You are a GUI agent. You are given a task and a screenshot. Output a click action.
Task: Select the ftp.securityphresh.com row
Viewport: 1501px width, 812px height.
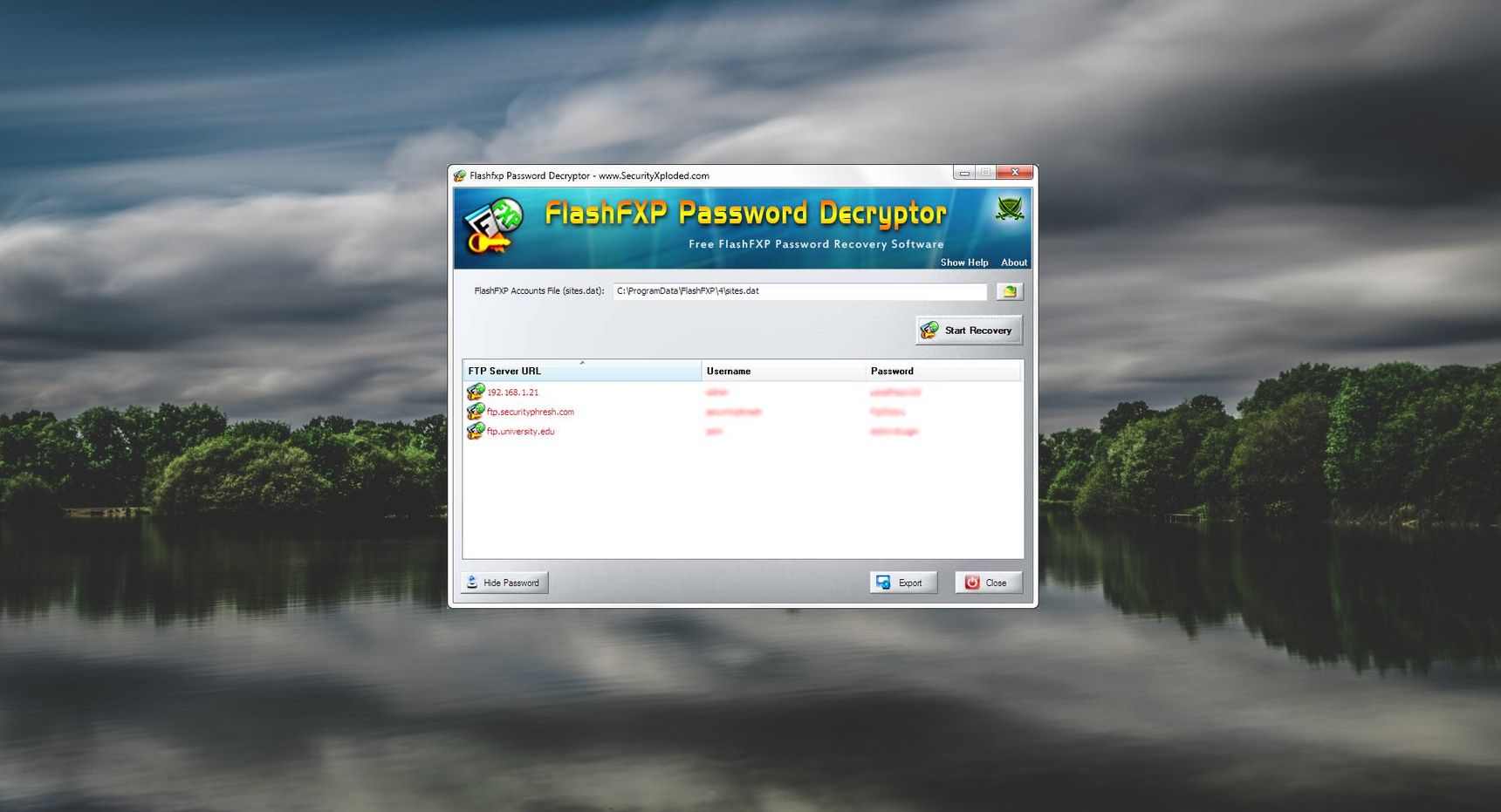tap(743, 412)
